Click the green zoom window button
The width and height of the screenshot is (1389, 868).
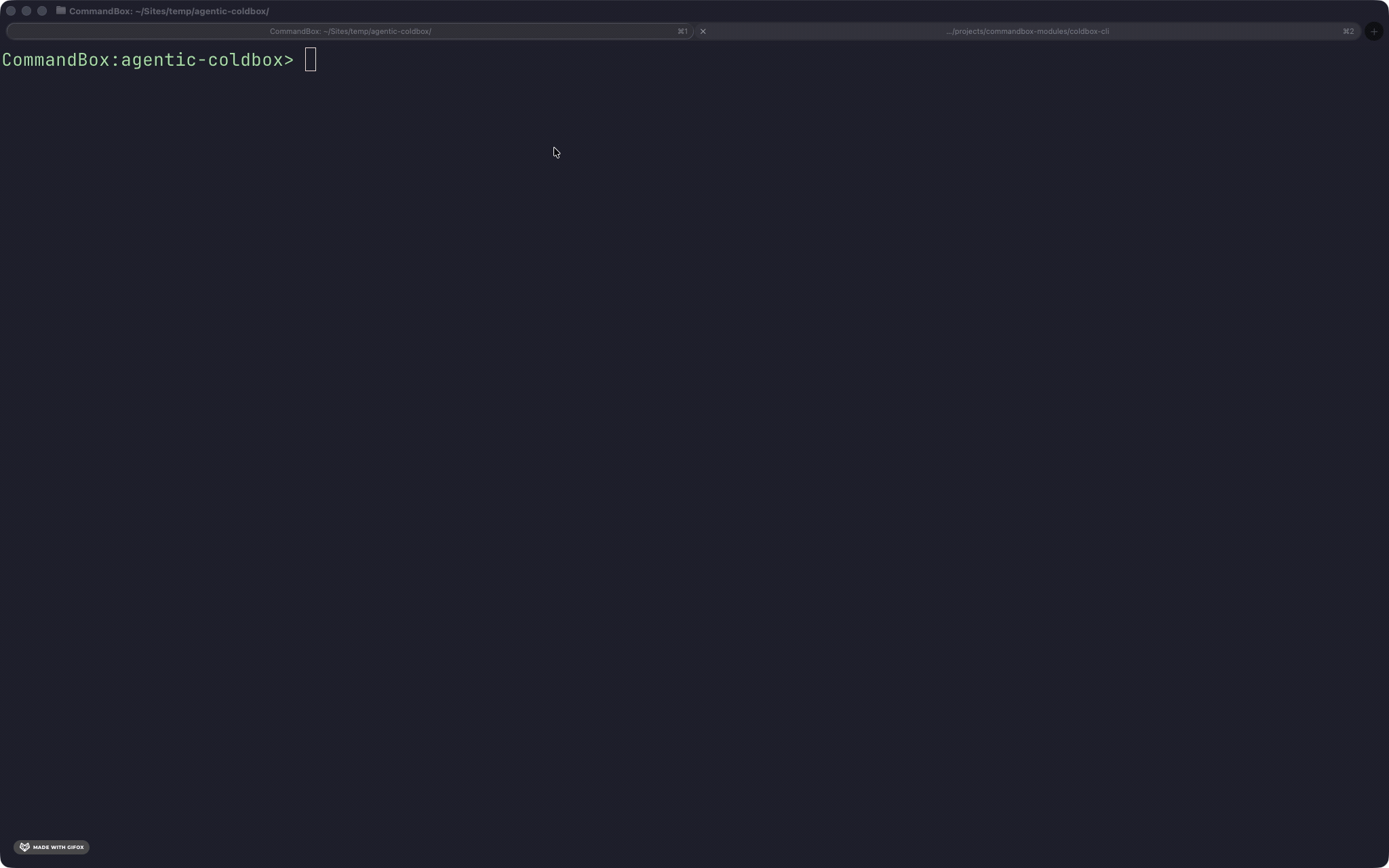(42, 11)
